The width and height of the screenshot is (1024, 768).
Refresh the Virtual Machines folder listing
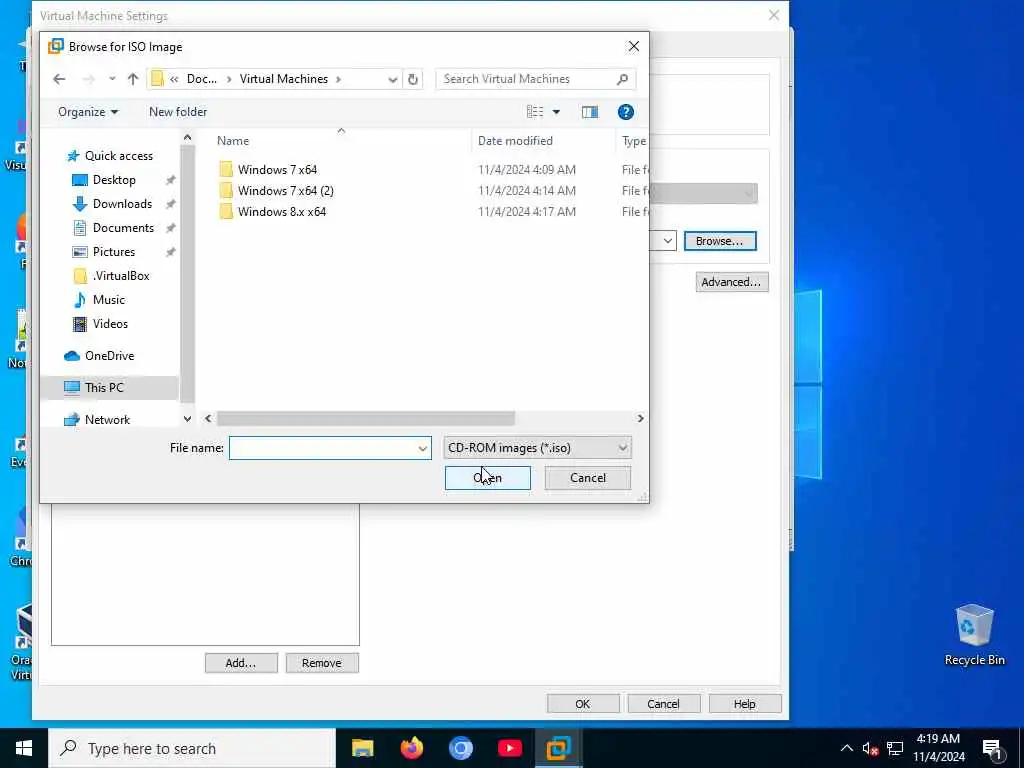(x=413, y=79)
